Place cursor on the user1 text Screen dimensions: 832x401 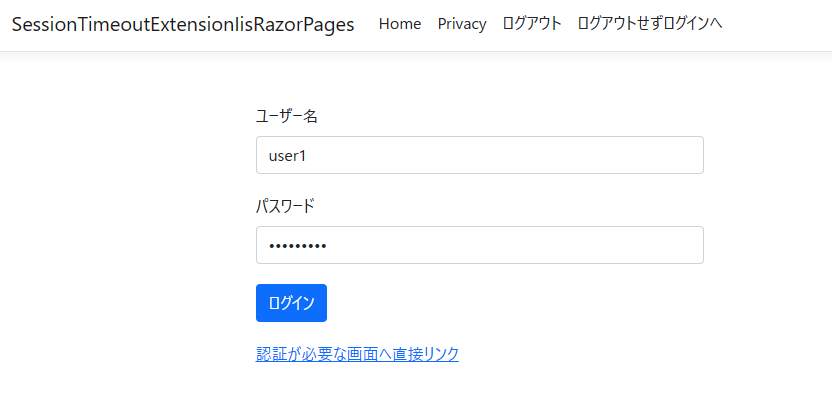pyautogui.click(x=286, y=155)
